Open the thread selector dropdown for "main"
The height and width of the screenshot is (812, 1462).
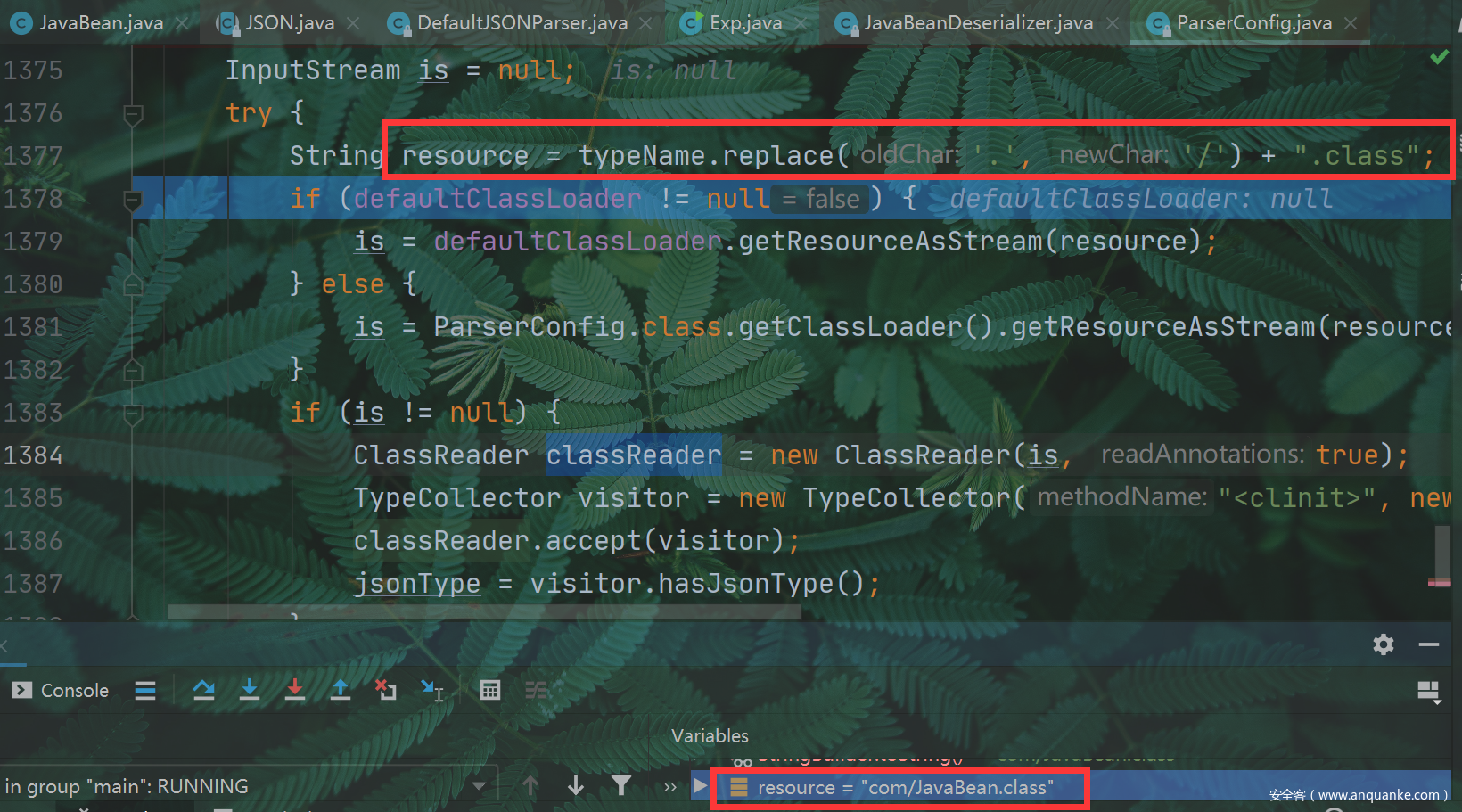coord(479,786)
